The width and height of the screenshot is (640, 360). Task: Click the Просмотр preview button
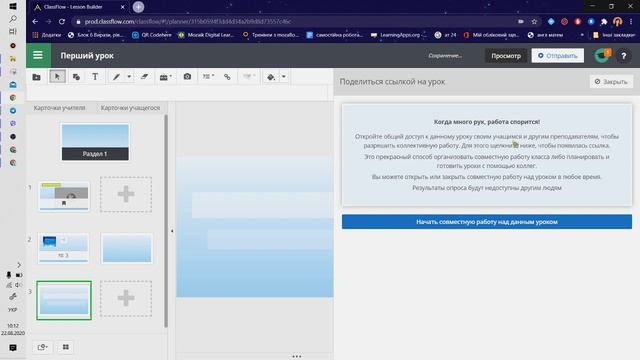[506, 56]
